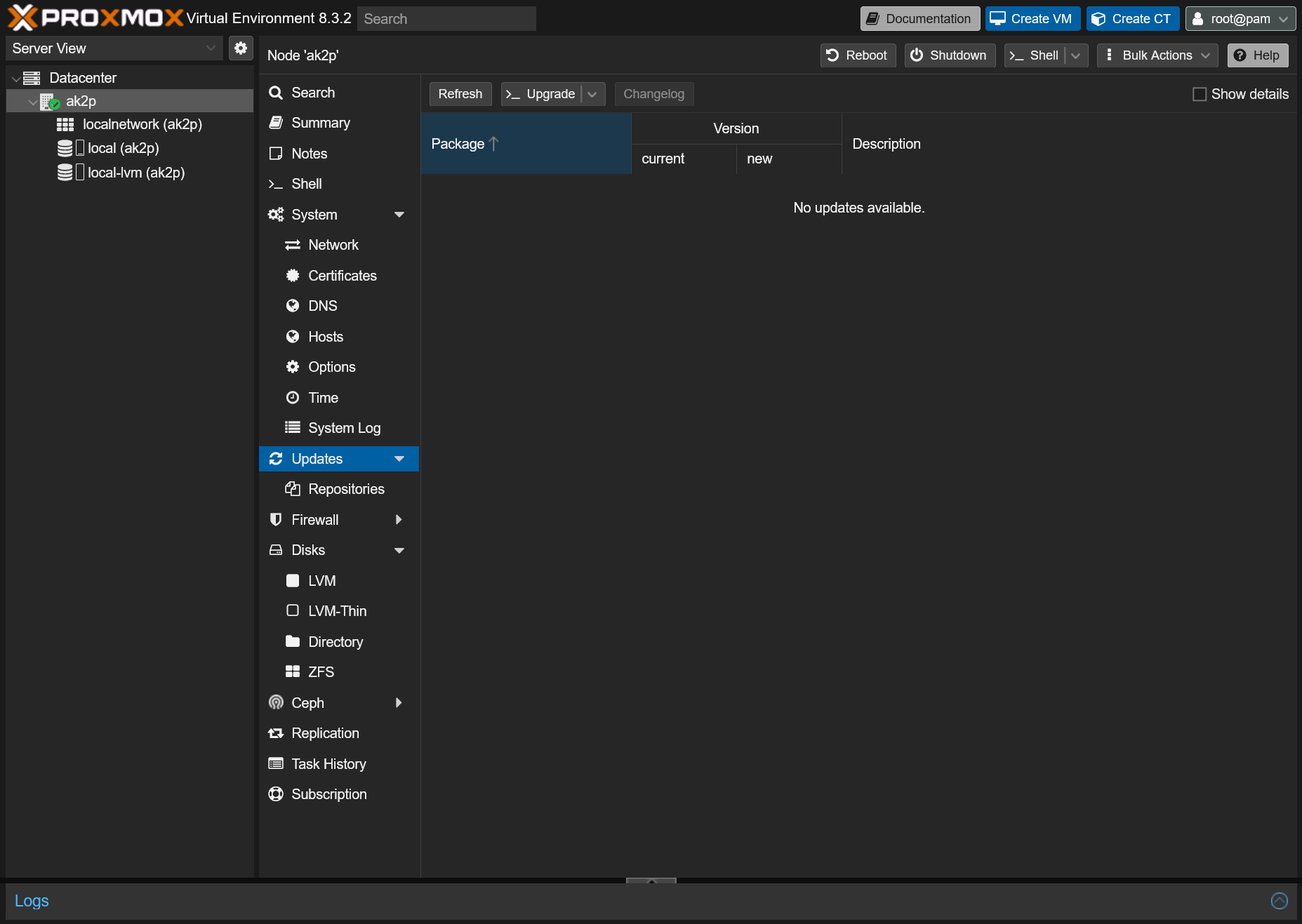The height and width of the screenshot is (924, 1302).
Task: Click the ak2p node status icon
Action: point(50,102)
